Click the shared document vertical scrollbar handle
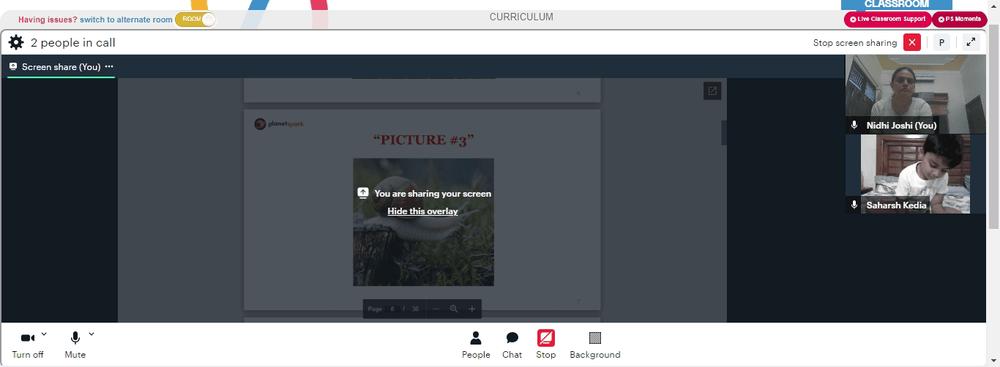 coord(724,133)
